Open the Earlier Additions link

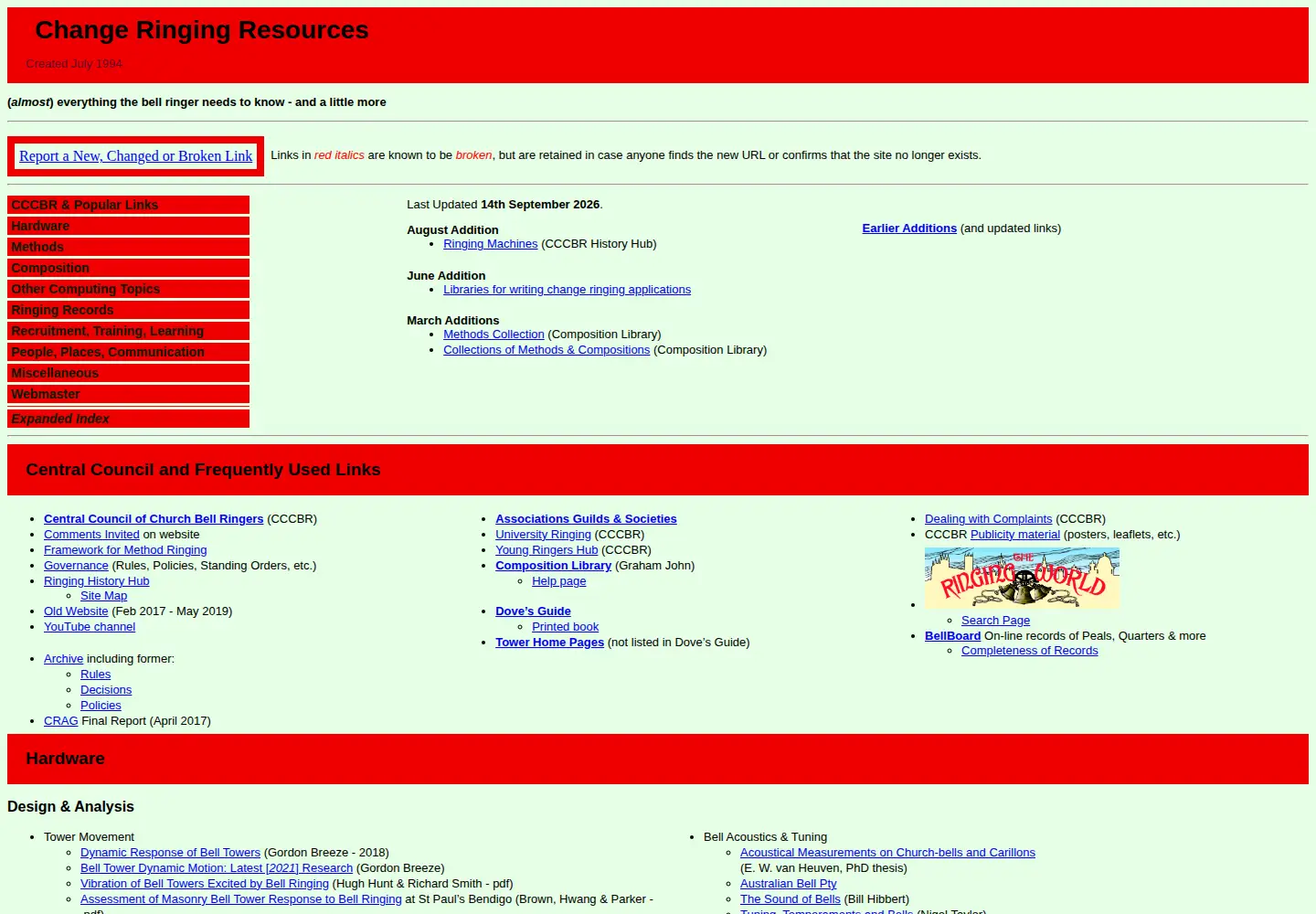tap(909, 228)
